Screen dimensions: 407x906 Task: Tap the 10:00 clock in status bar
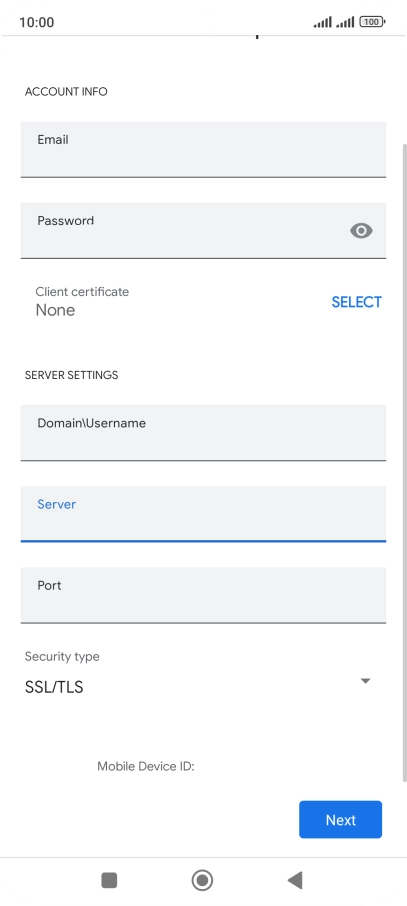(x=36, y=22)
